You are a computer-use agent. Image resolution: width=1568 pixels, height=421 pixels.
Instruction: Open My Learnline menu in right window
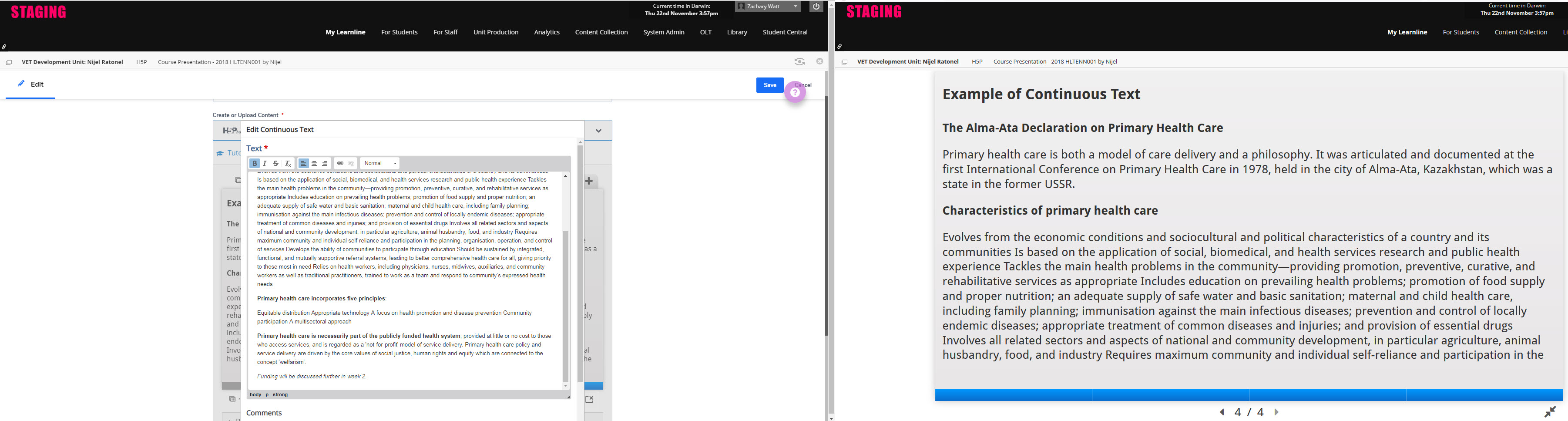coord(1407,32)
